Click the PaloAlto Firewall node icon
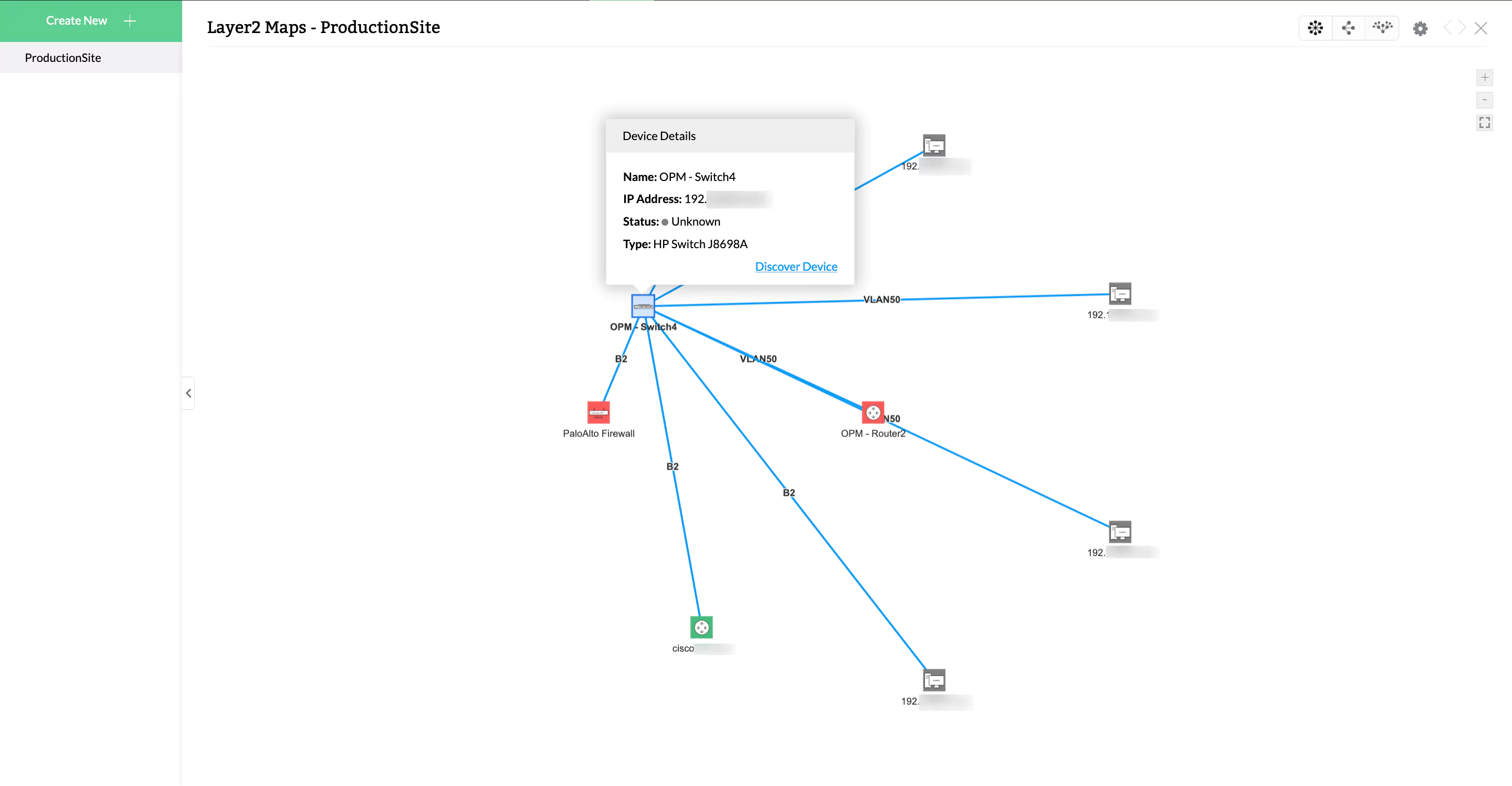1512x786 pixels. pos(597,413)
